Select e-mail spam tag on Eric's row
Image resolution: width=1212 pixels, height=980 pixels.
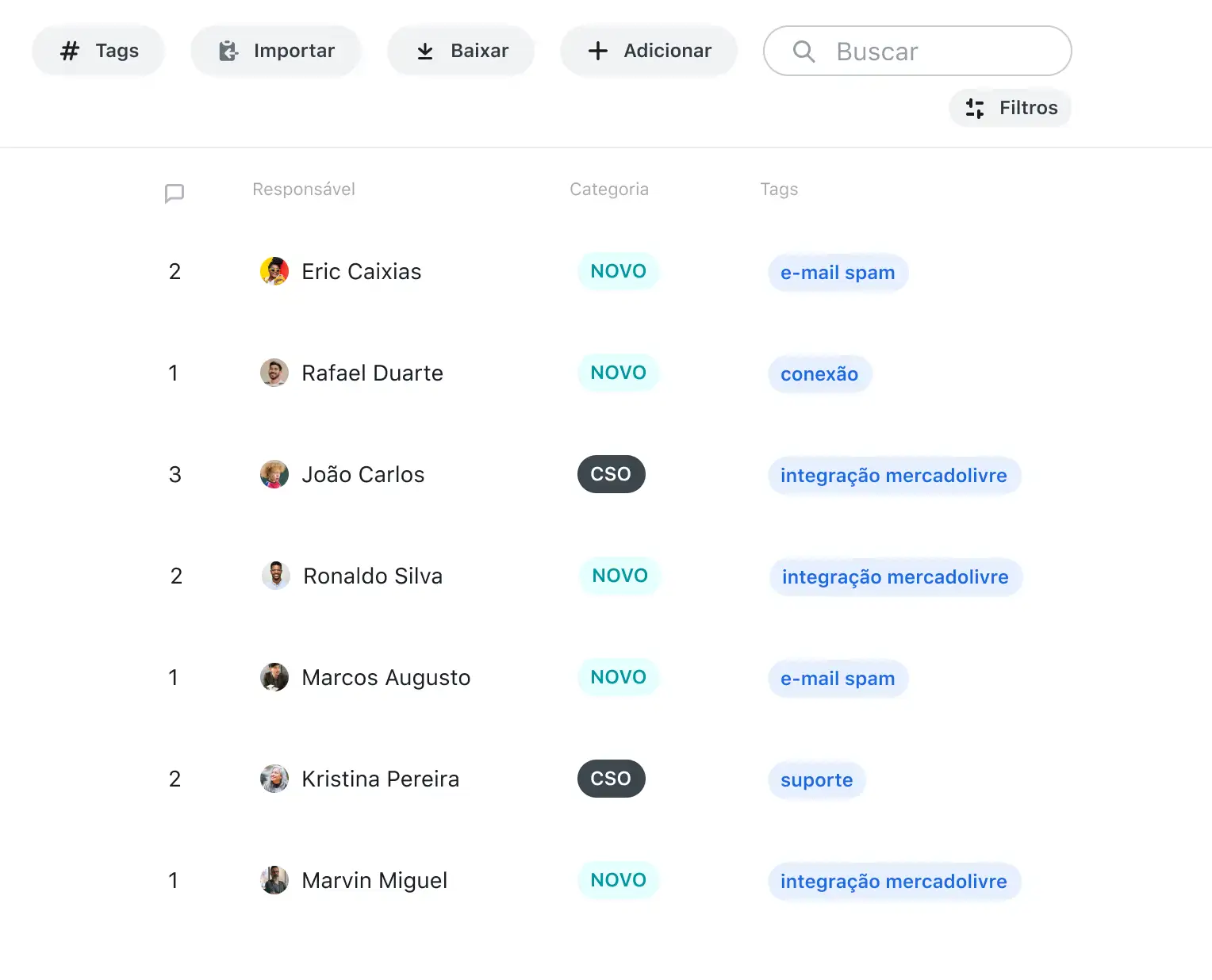click(x=838, y=273)
